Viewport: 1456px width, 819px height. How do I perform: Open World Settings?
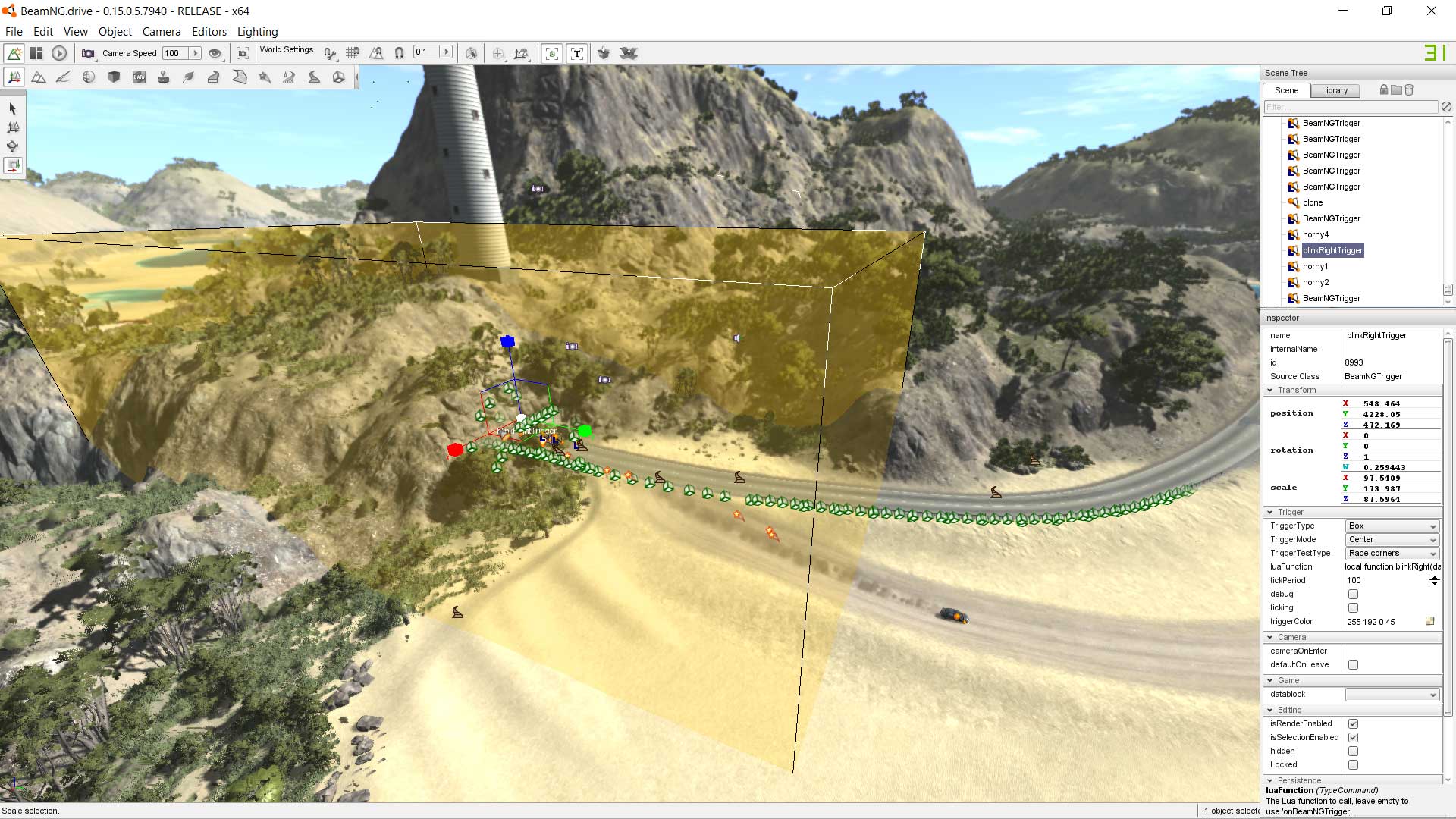tap(287, 50)
